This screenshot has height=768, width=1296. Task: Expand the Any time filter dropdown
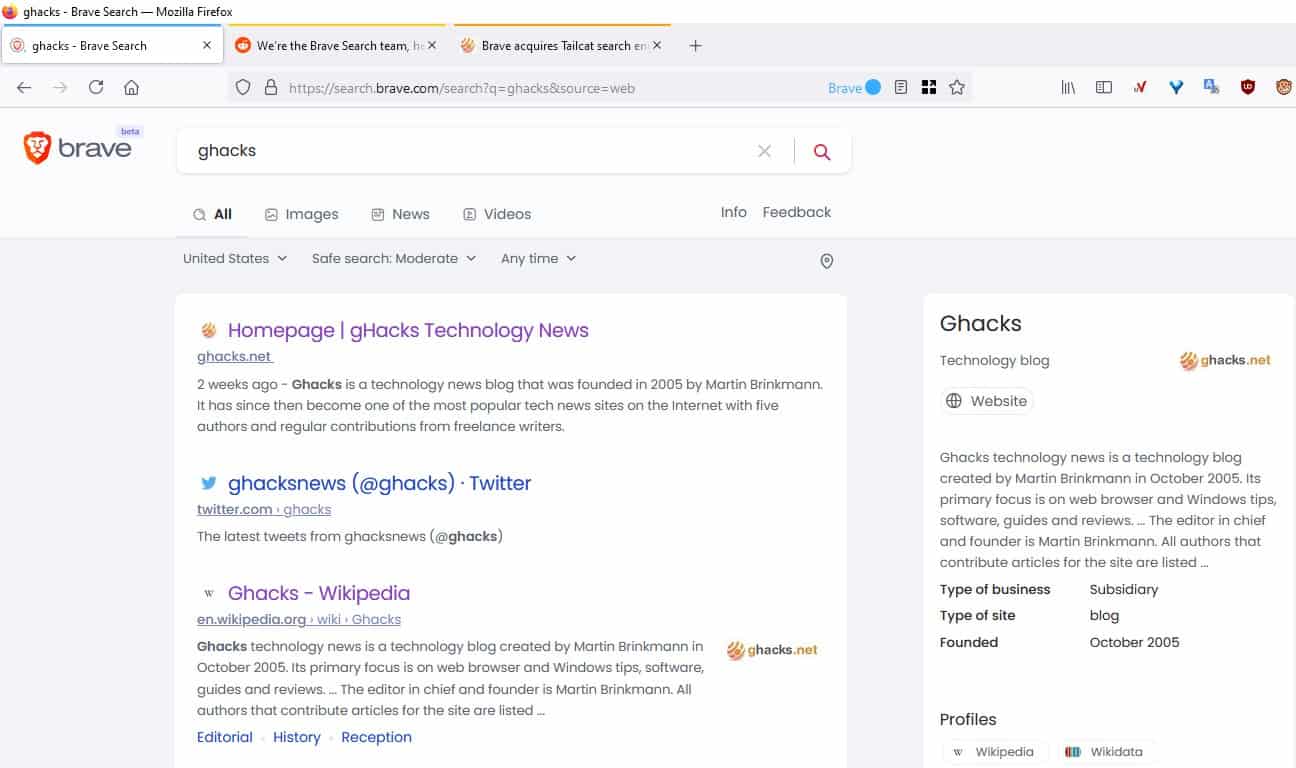539,258
